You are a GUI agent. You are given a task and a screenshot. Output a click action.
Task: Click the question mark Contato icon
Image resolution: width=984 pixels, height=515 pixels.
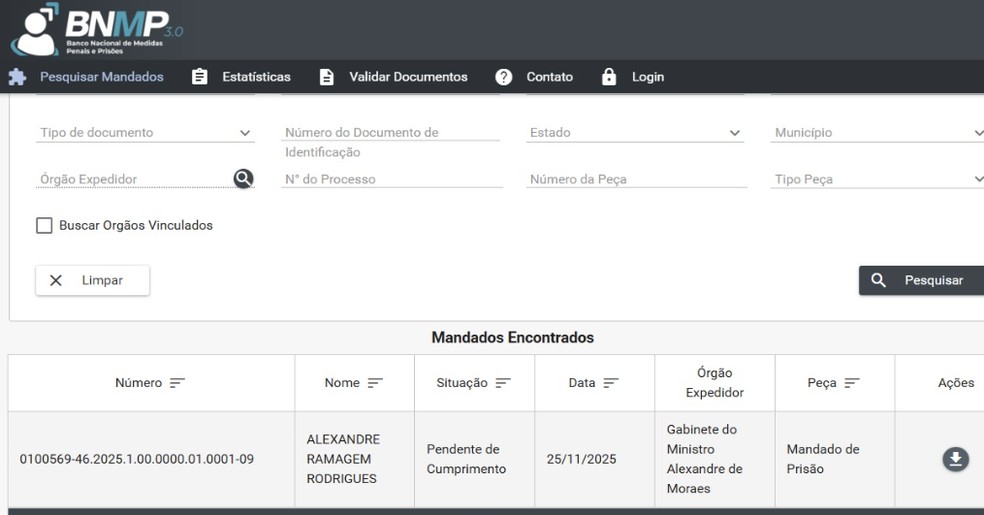click(x=504, y=77)
